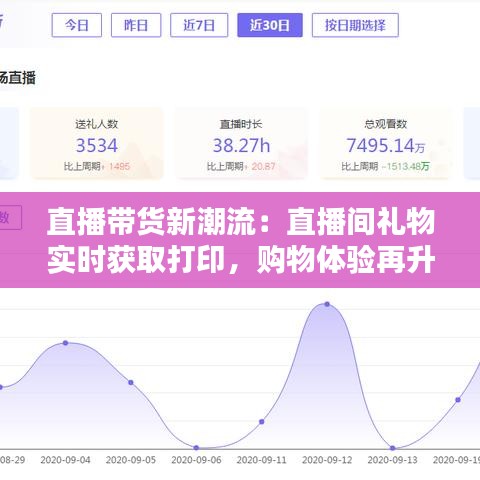Image resolution: width=480 pixels, height=480 pixels.
Task: Select the 昨日 date filter
Action: [x=136, y=25]
